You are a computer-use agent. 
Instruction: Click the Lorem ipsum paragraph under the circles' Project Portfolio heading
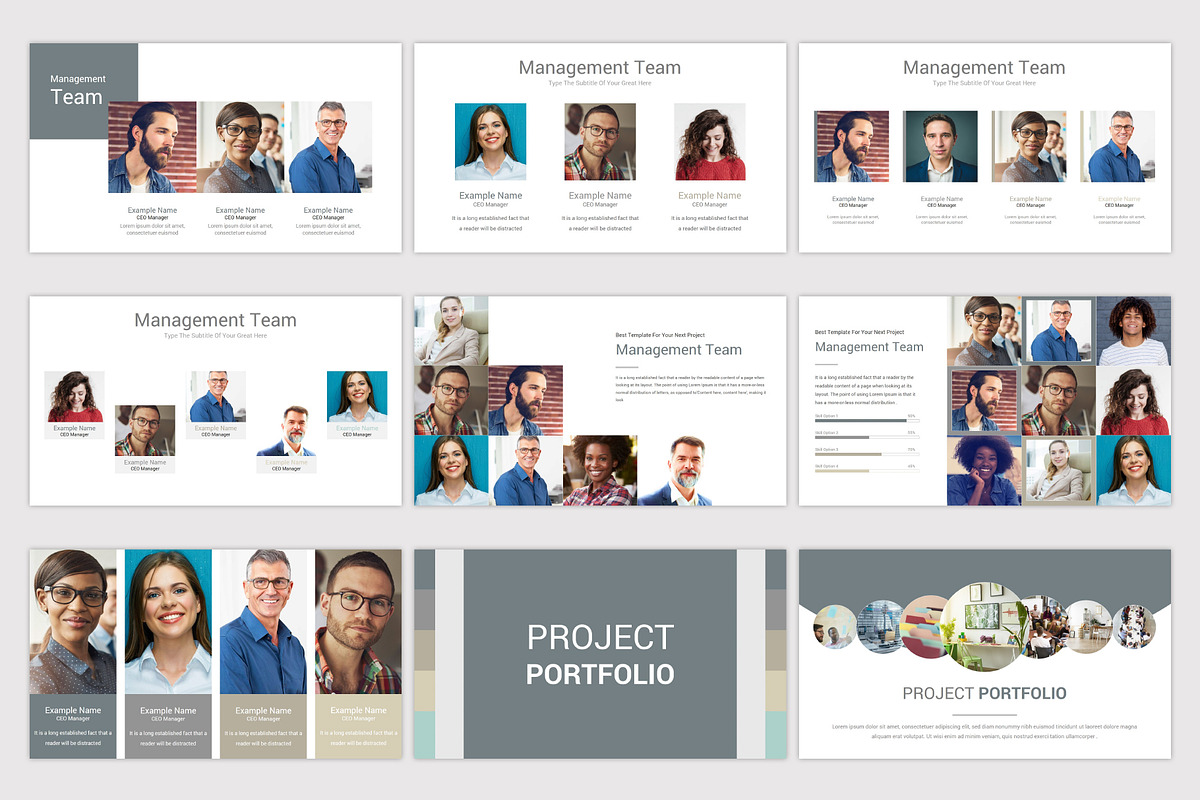click(984, 731)
